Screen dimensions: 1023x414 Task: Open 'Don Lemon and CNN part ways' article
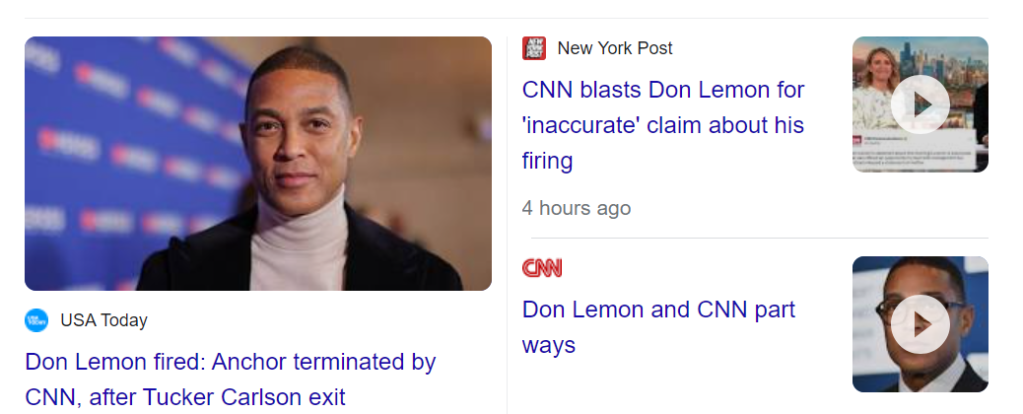coord(658,310)
